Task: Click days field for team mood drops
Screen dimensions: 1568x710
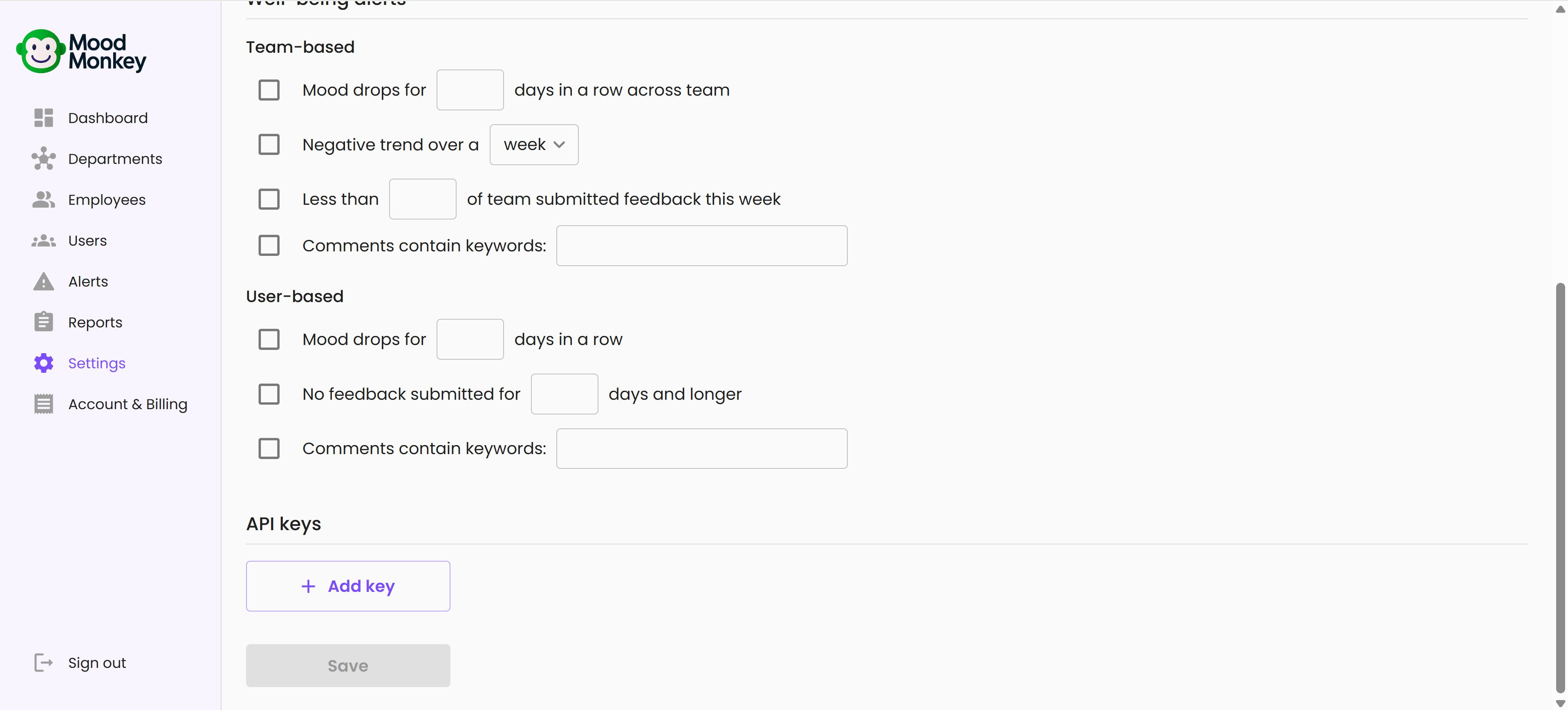Action: [x=470, y=90]
